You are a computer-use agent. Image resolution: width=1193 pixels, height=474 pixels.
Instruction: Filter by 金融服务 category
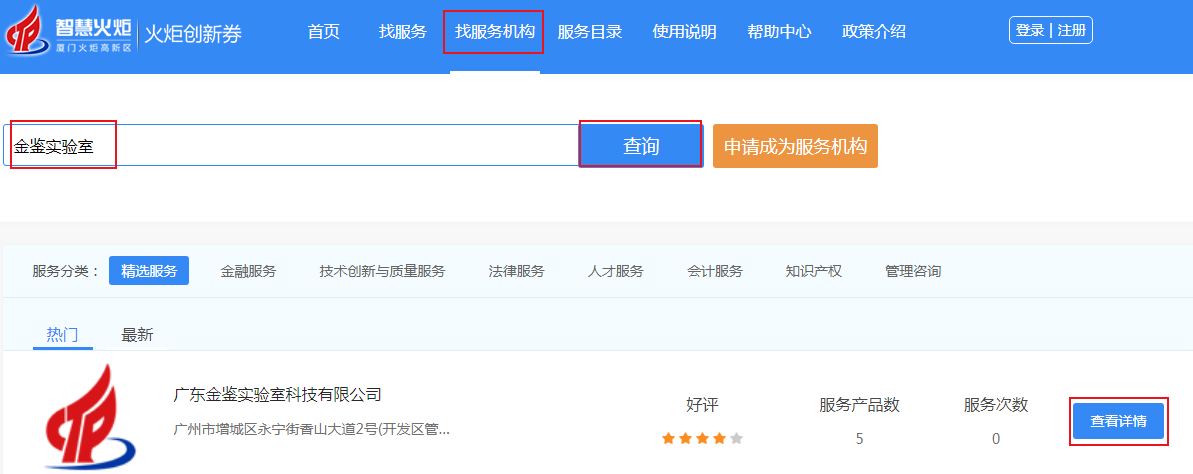click(x=248, y=271)
